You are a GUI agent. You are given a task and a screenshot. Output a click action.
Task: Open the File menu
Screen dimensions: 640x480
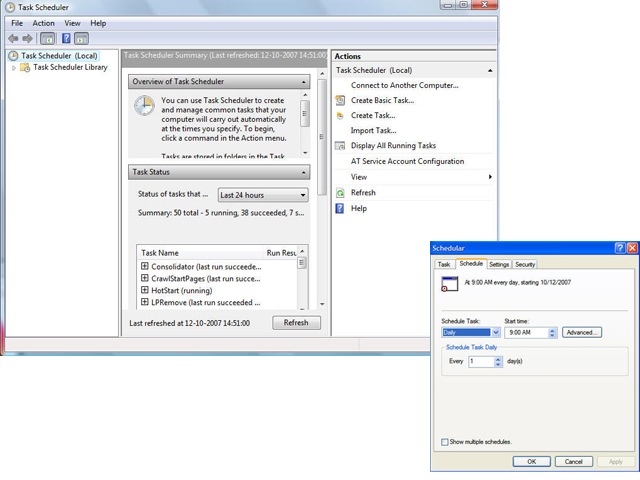click(17, 23)
